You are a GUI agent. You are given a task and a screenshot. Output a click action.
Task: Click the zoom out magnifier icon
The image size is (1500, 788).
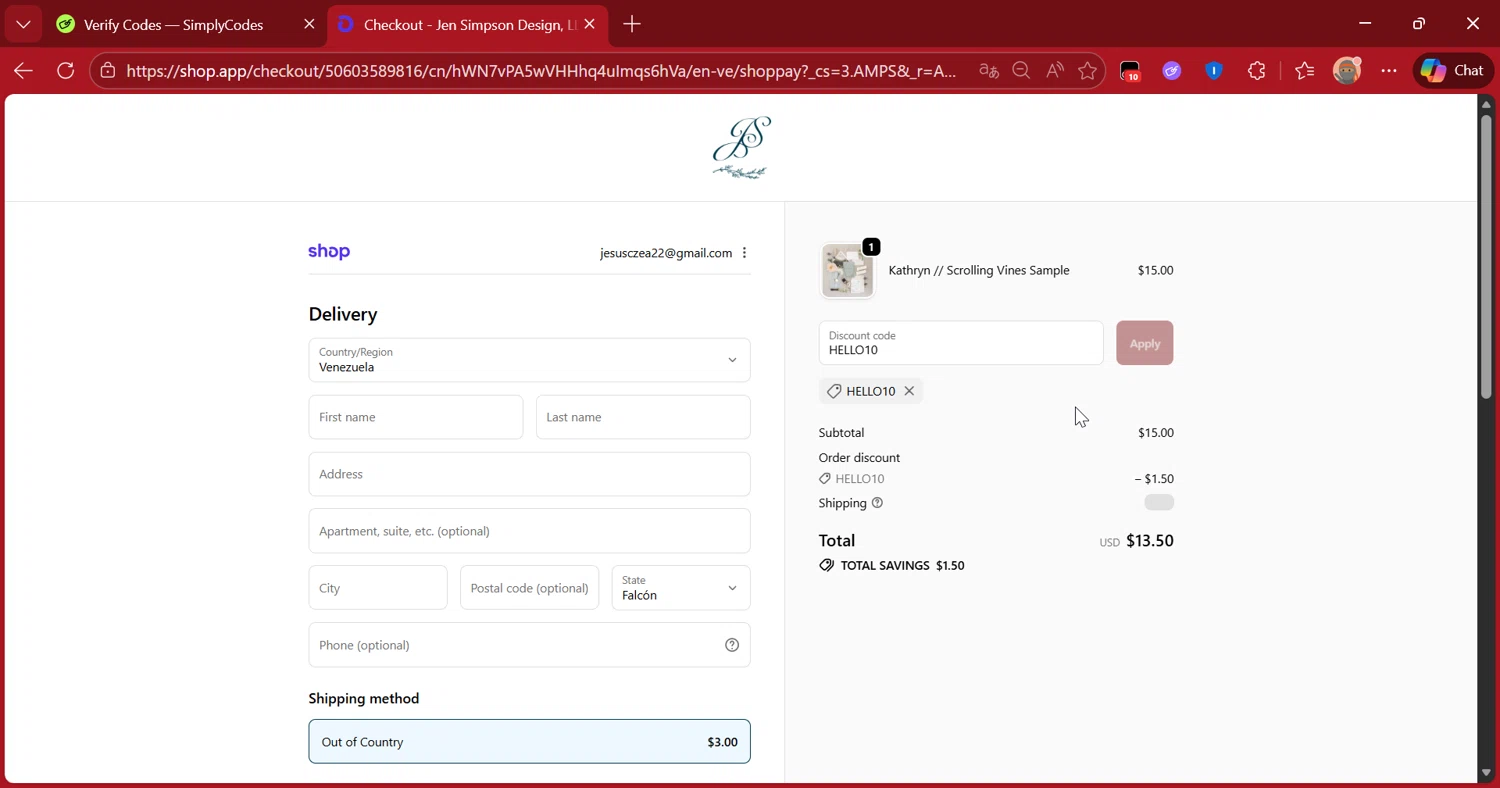(x=1021, y=71)
